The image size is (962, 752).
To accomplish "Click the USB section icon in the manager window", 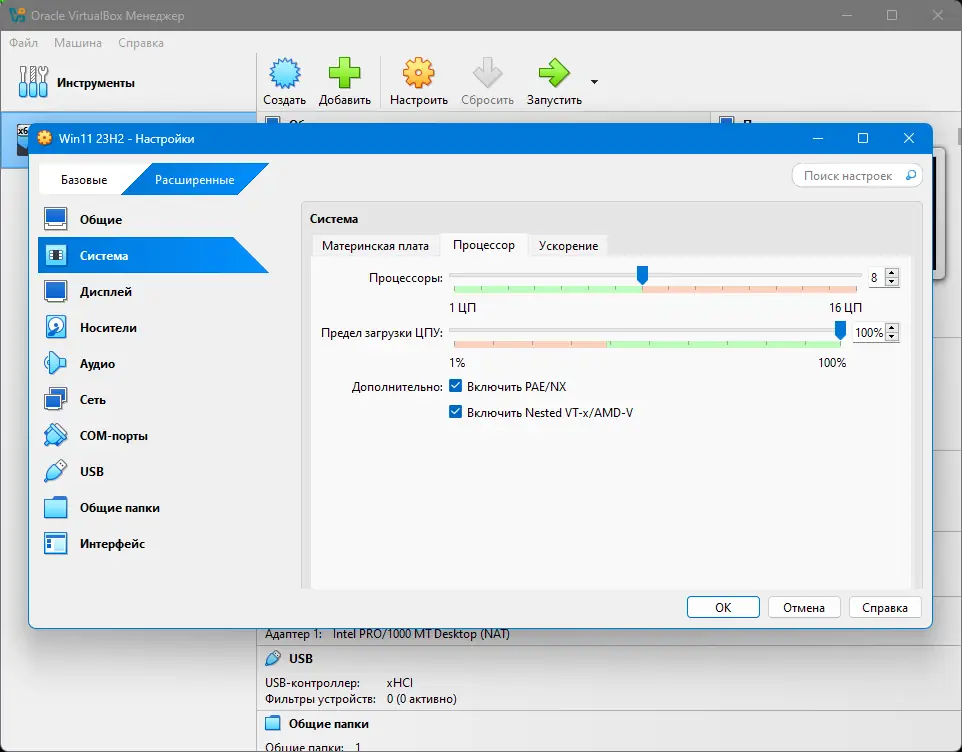I will 273,658.
